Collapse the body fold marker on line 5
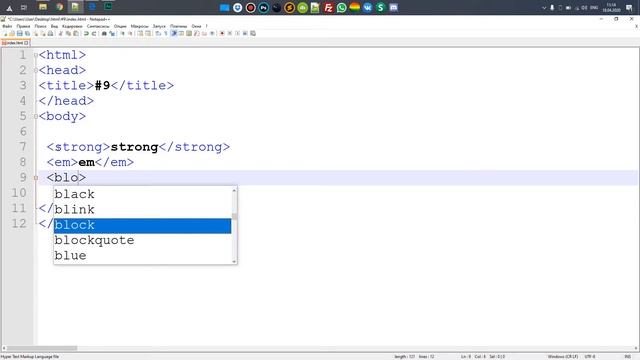Screen dimensions: 640x360 coord(36,117)
